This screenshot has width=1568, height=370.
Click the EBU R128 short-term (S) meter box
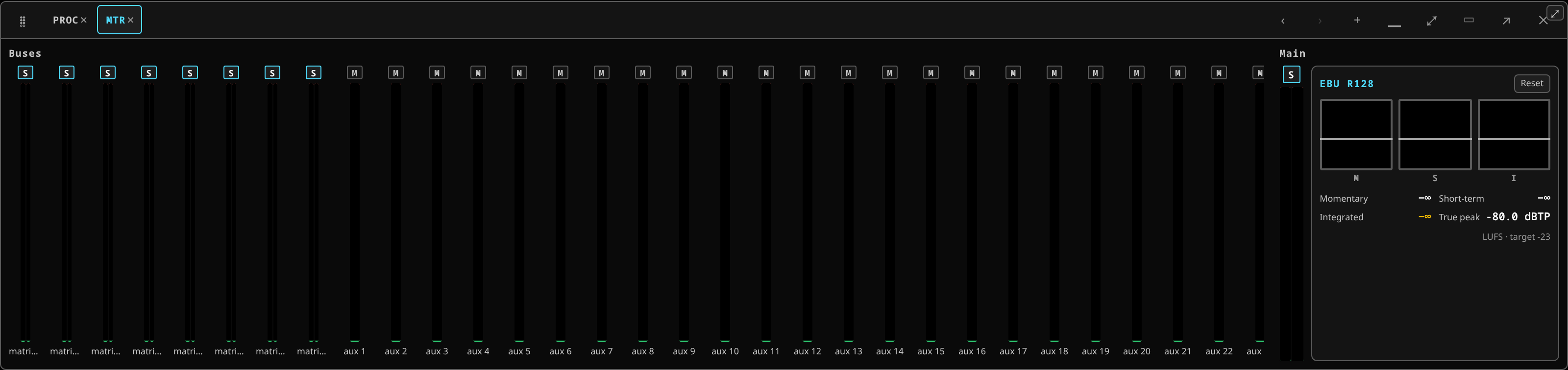click(x=1435, y=134)
